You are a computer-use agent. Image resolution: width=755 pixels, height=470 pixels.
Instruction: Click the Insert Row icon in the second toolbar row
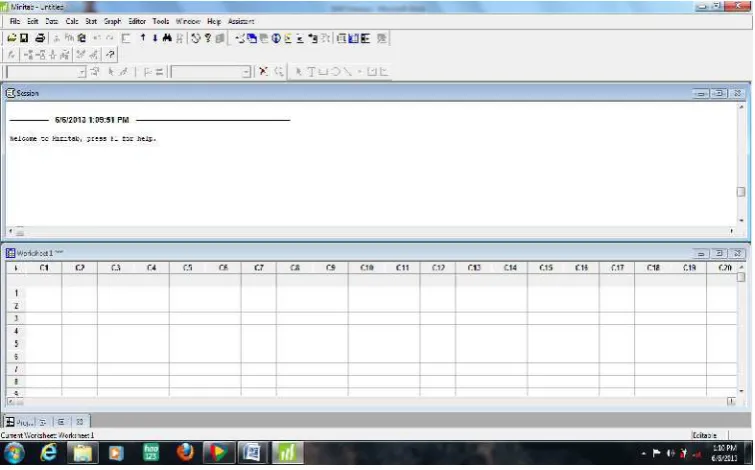pos(40,54)
